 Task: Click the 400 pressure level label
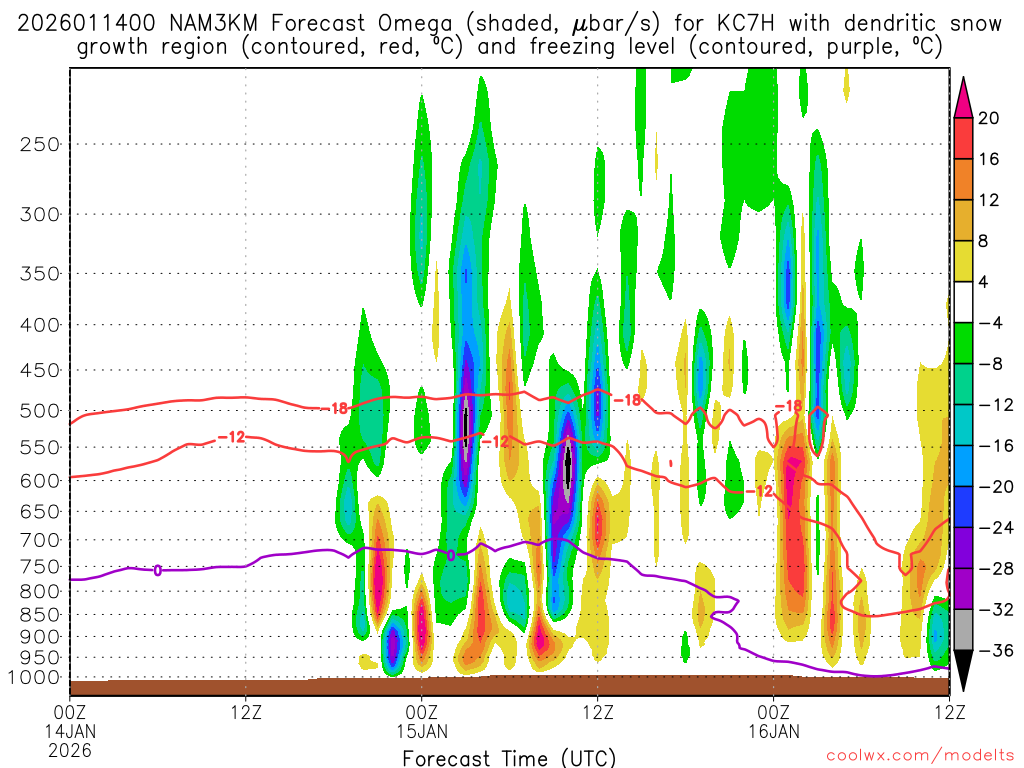click(40, 325)
